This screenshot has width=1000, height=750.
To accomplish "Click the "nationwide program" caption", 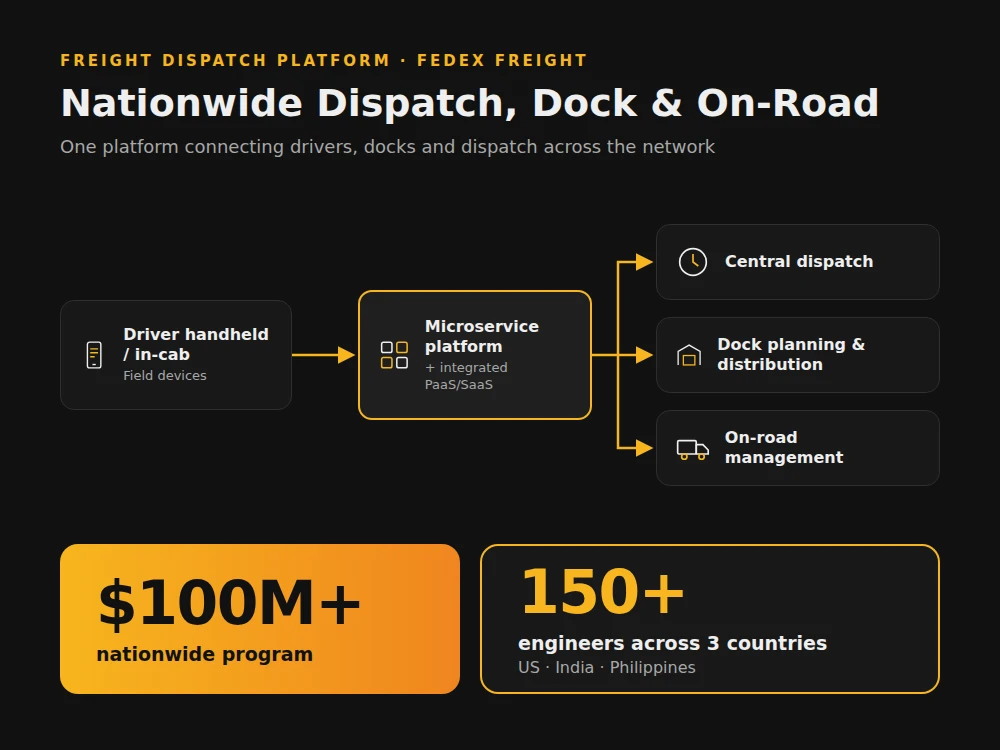I will click(x=205, y=654).
